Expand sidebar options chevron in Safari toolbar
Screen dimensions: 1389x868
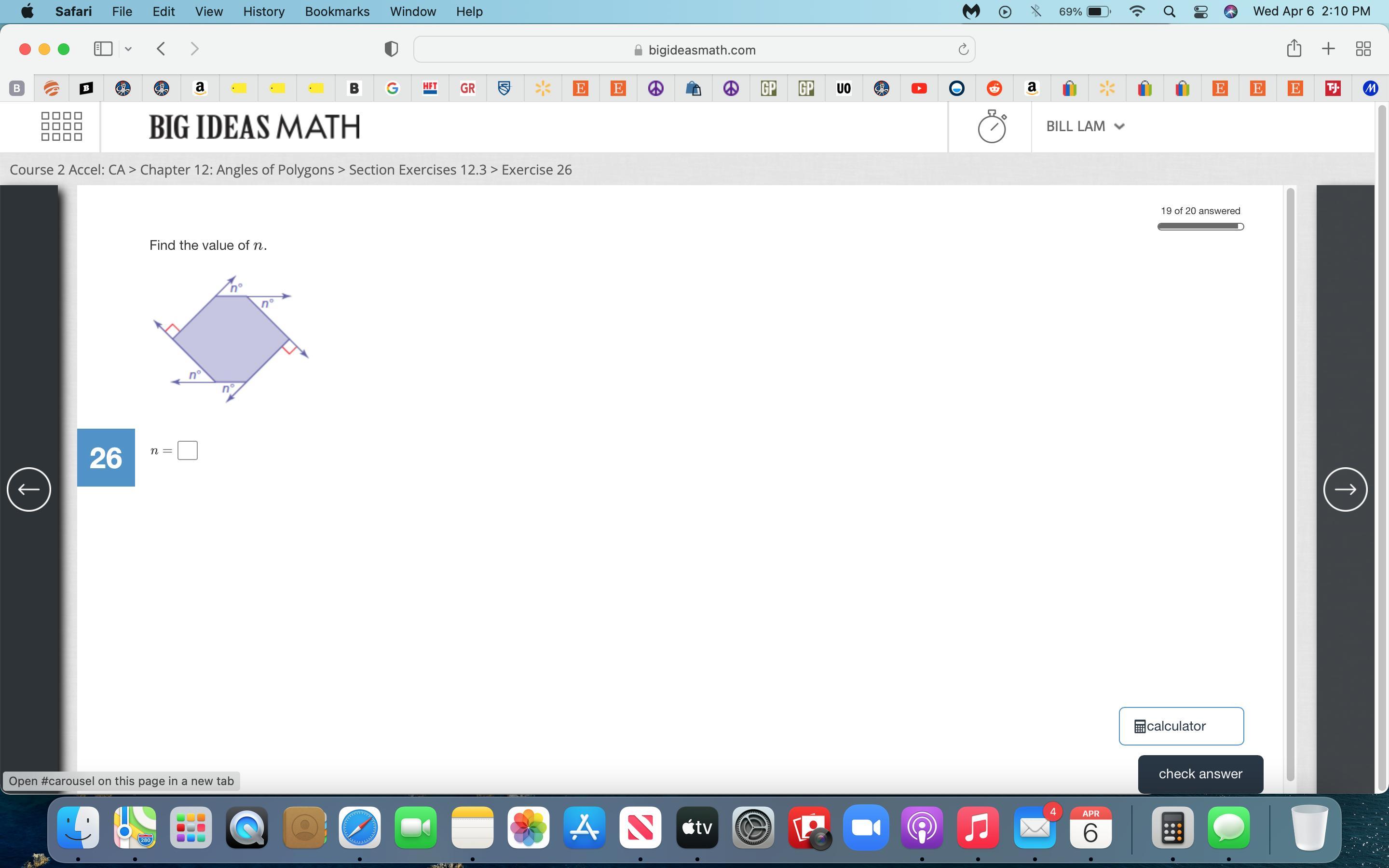click(x=128, y=49)
